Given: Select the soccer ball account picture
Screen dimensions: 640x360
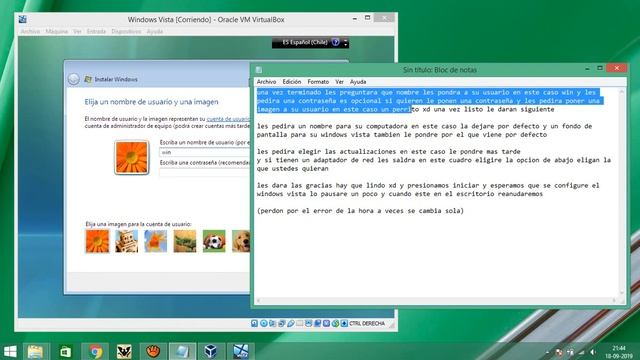Looking at the screenshot, I should coord(214,241).
